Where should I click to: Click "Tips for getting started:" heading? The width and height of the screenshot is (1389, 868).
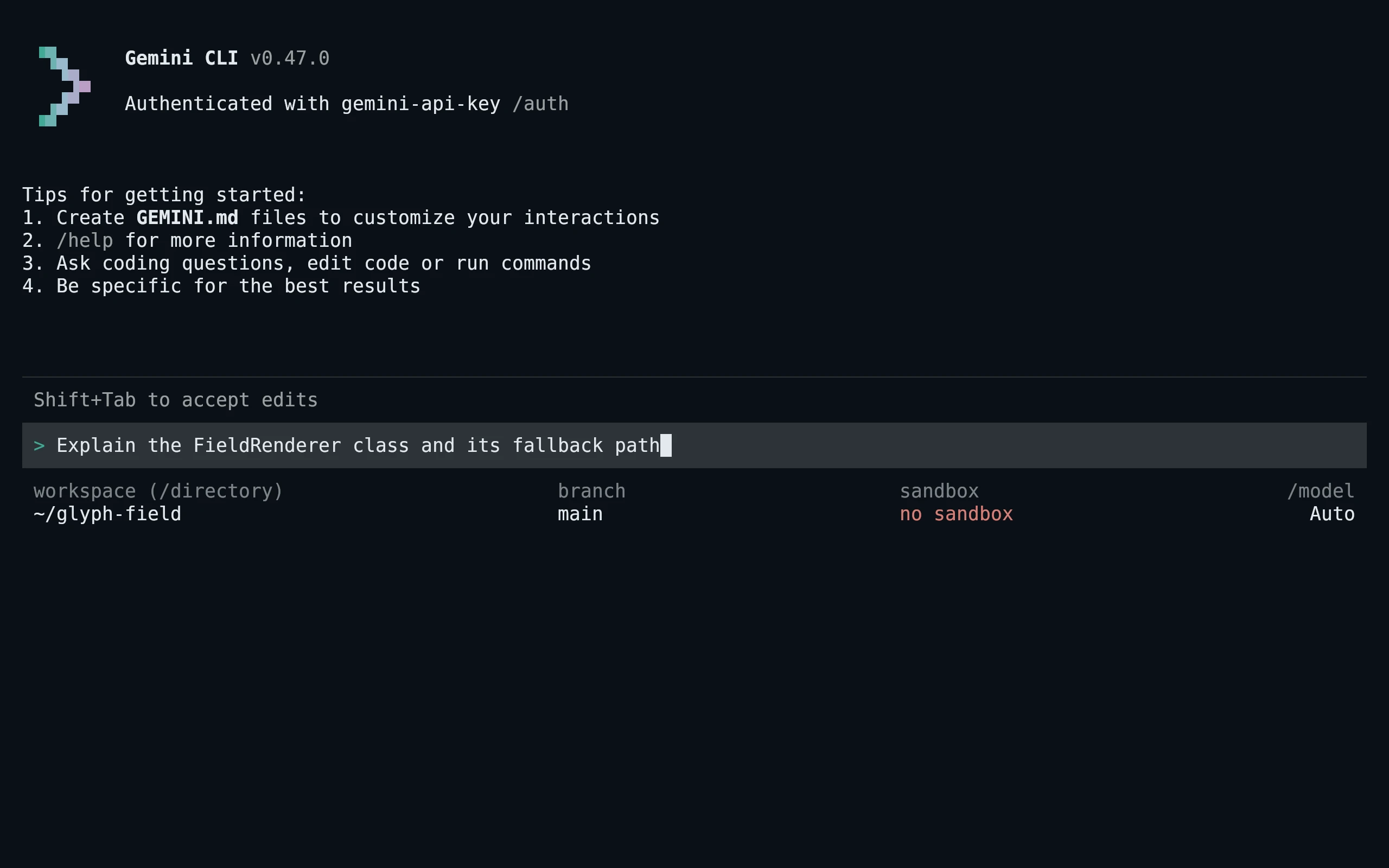click(164, 195)
